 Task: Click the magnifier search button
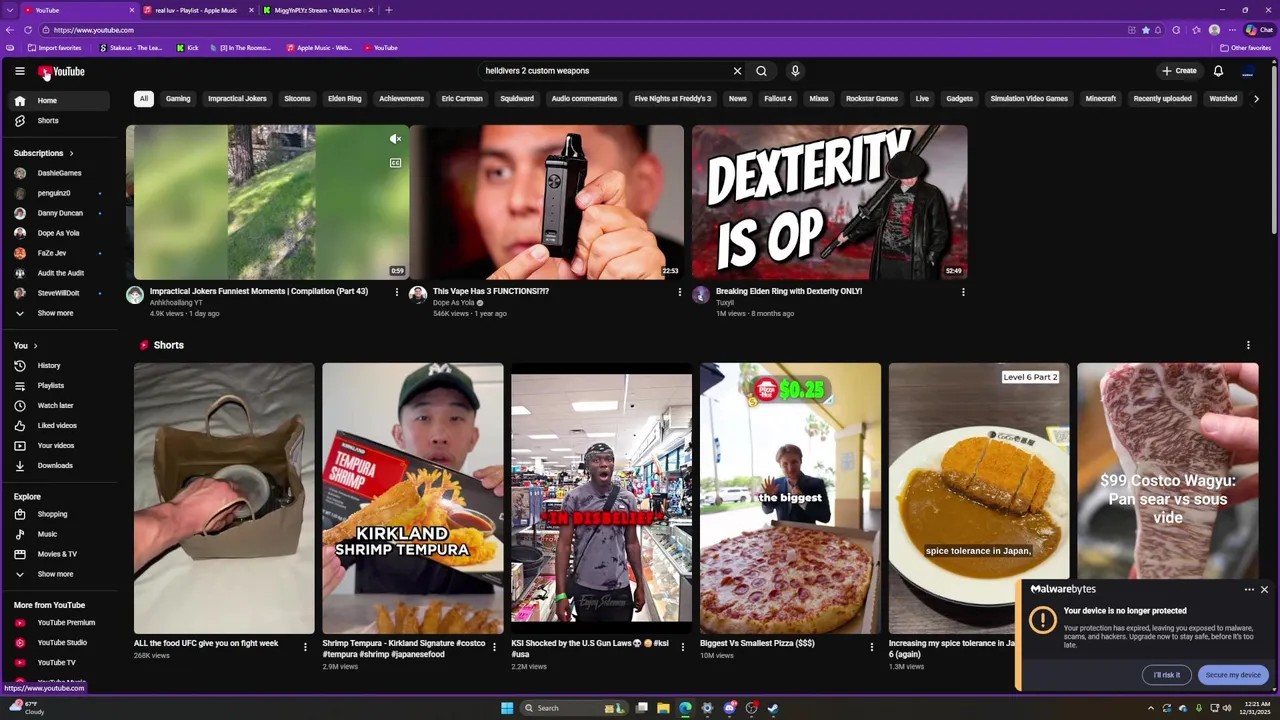coord(761,71)
